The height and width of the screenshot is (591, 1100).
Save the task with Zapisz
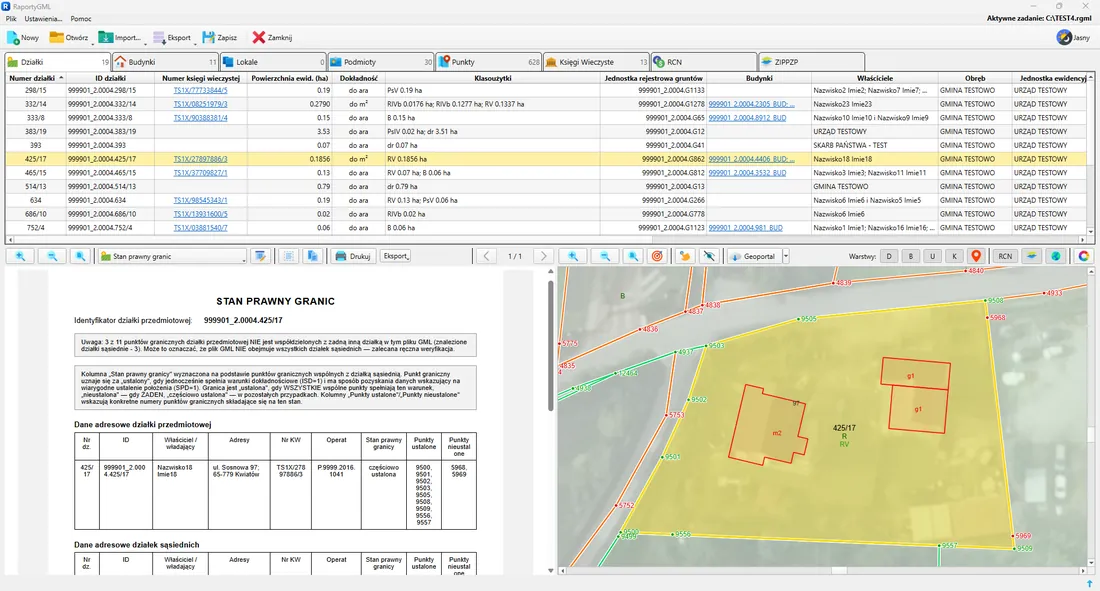tap(220, 38)
